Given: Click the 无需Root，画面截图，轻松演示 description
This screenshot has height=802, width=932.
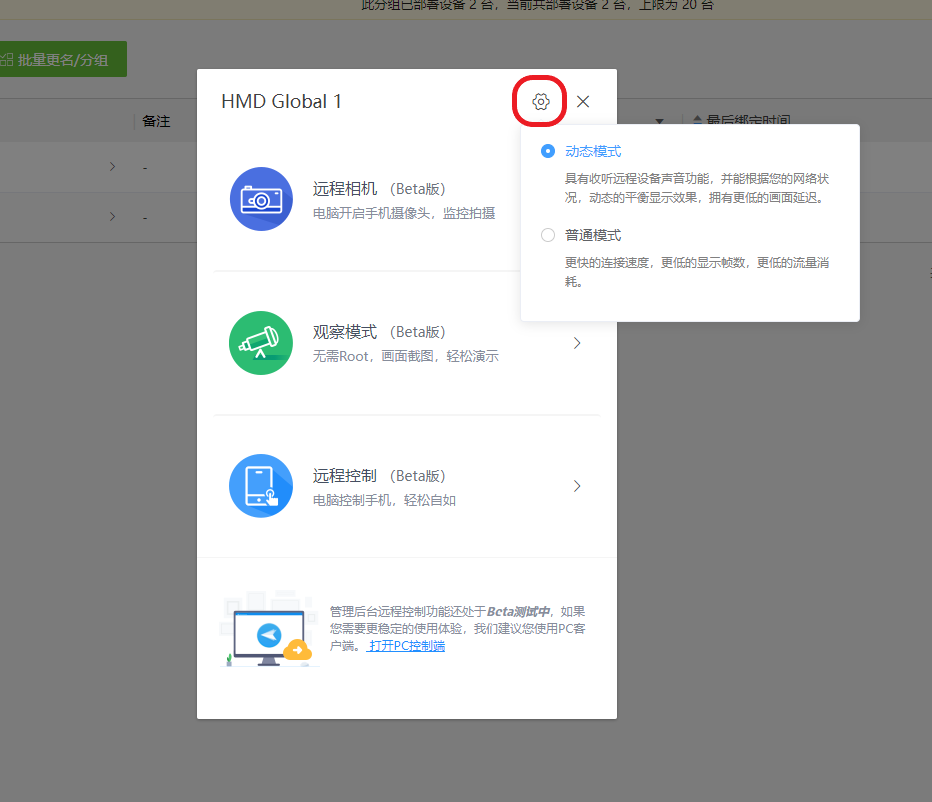Looking at the screenshot, I should tap(405, 356).
